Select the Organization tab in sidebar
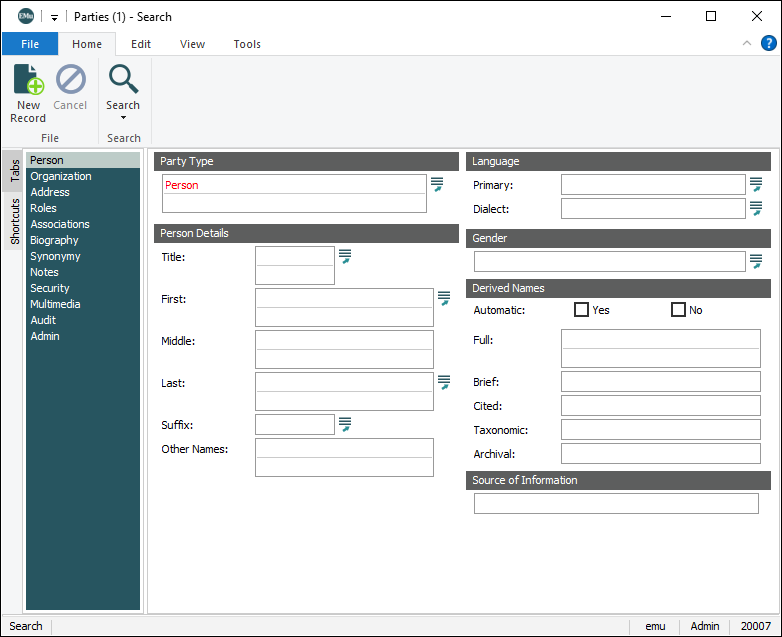 tap(61, 176)
